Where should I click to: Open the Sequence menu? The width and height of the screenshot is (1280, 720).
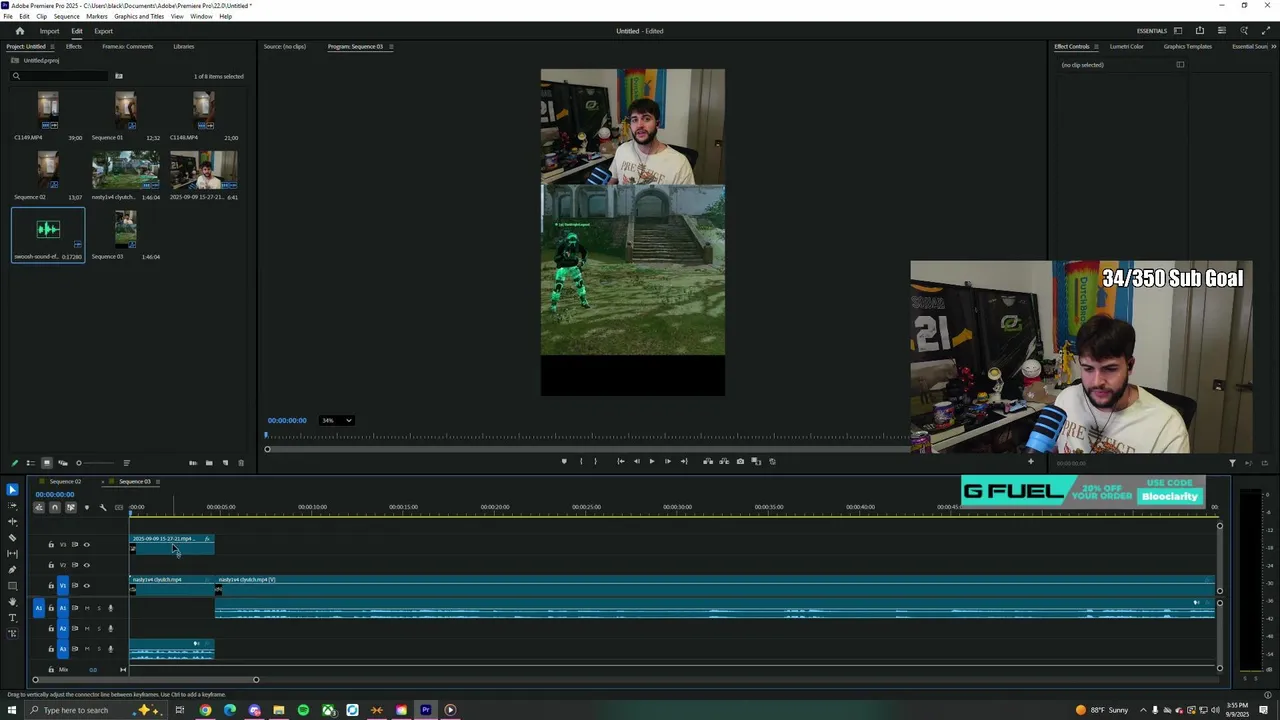coord(66,16)
